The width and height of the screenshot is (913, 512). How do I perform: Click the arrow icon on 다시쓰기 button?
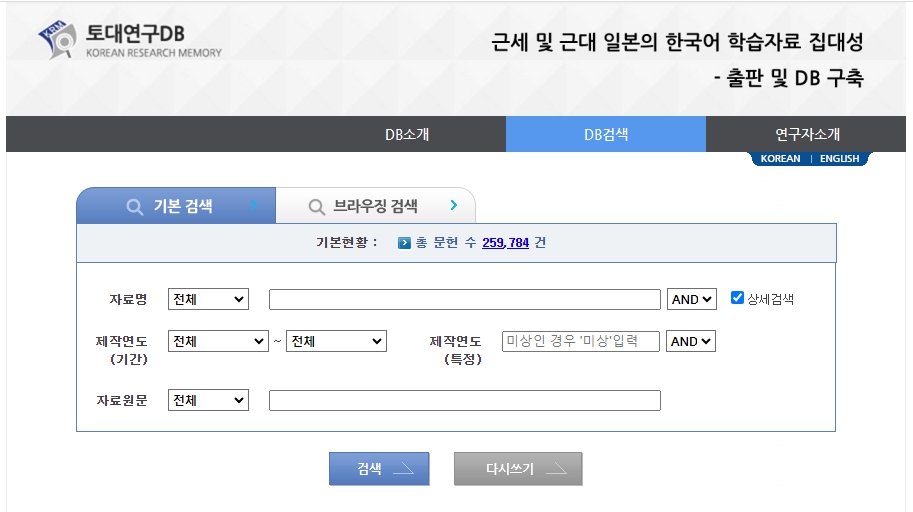point(556,469)
